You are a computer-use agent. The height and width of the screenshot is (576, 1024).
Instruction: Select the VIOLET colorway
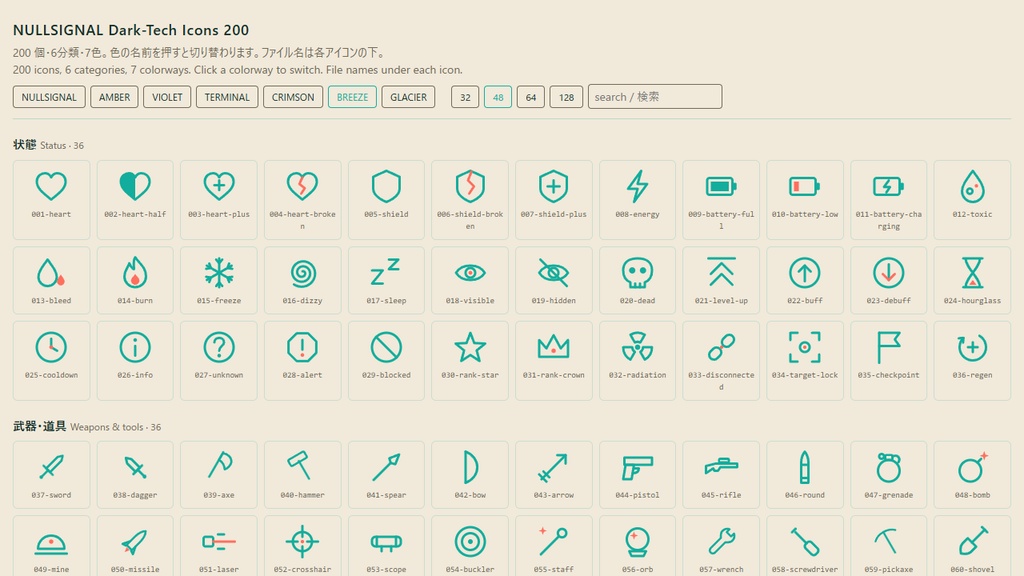(167, 97)
